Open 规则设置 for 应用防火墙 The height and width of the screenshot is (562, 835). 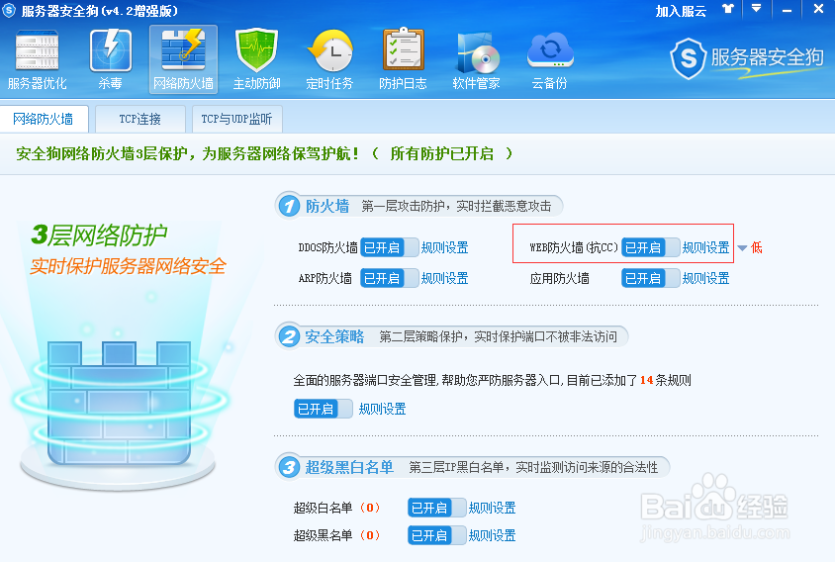(706, 278)
